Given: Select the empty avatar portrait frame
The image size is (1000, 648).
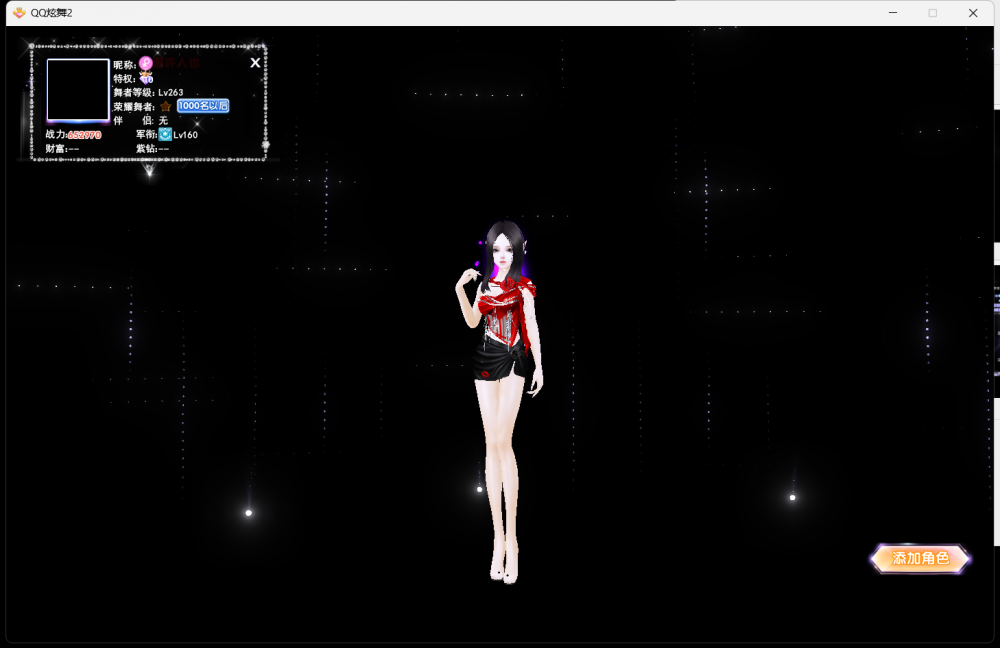Looking at the screenshot, I should pos(78,91).
